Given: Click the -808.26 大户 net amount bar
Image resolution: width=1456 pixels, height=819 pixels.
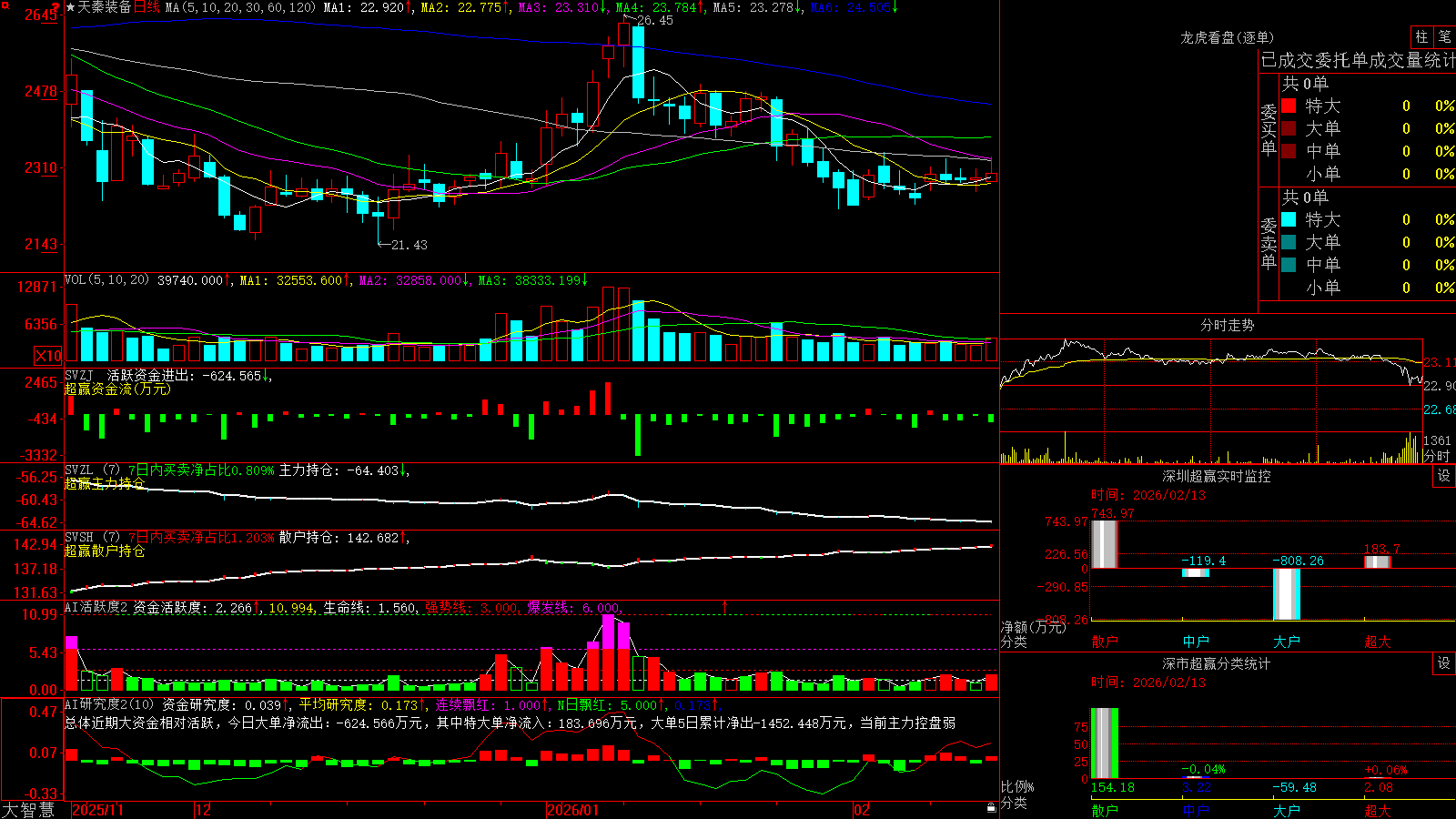Looking at the screenshot, I should [x=1287, y=594].
